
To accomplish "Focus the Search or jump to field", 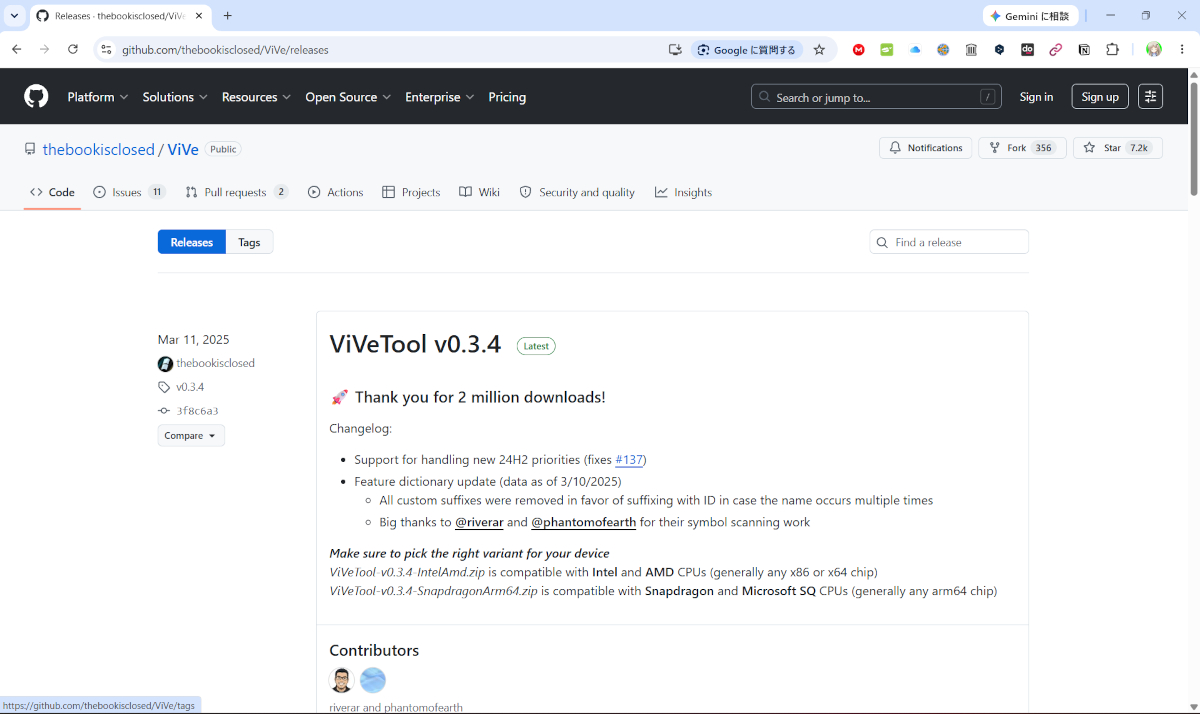I will (876, 97).
